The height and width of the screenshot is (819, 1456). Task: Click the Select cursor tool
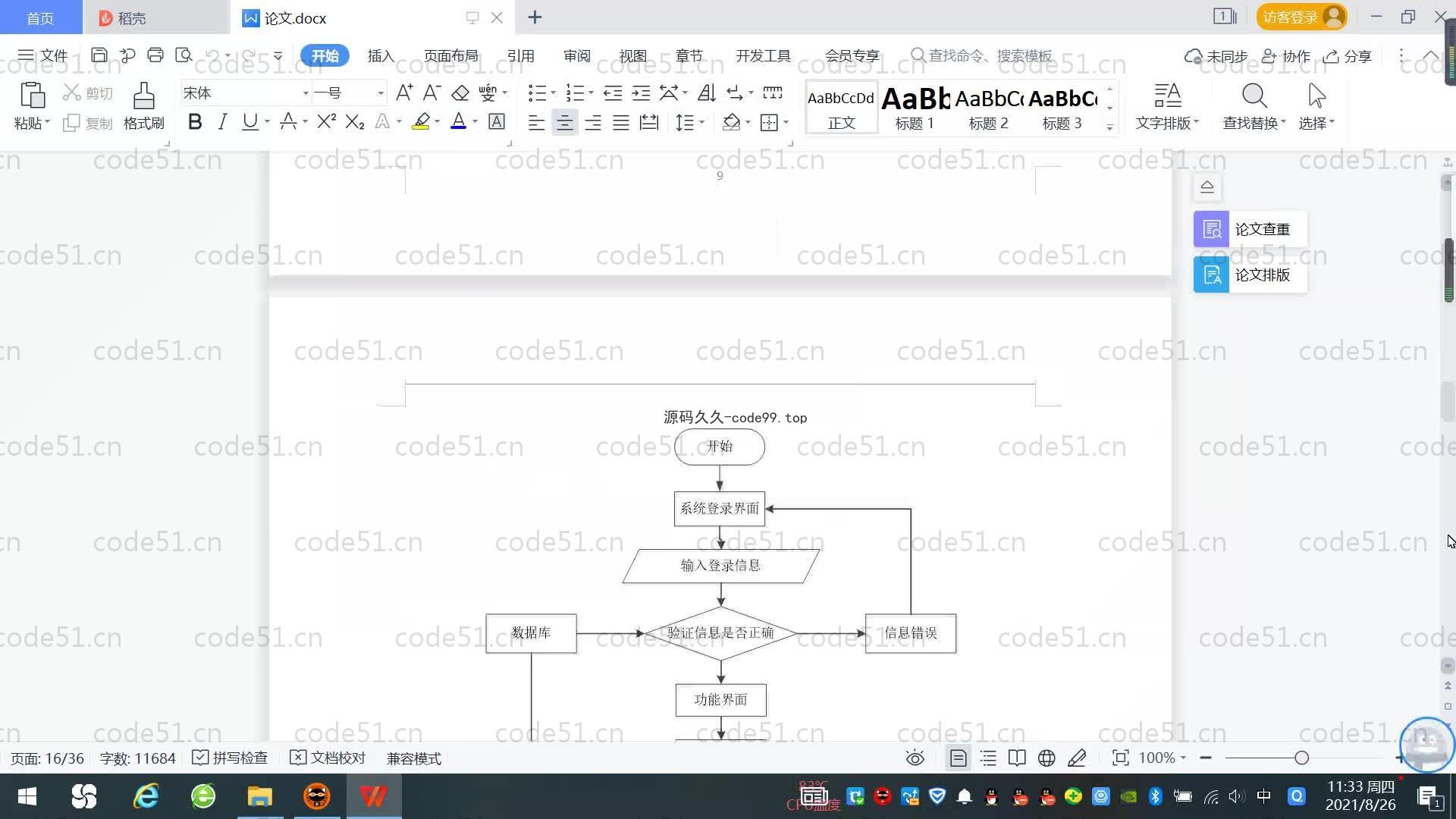1316,97
